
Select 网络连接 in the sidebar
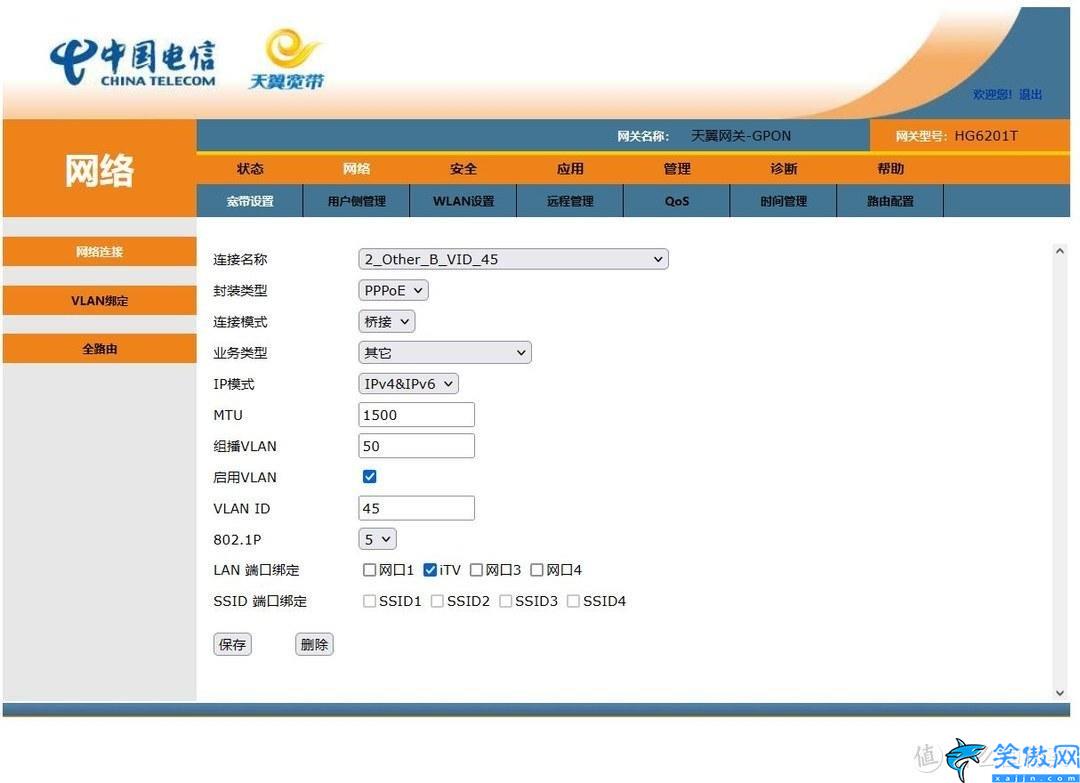[99, 251]
